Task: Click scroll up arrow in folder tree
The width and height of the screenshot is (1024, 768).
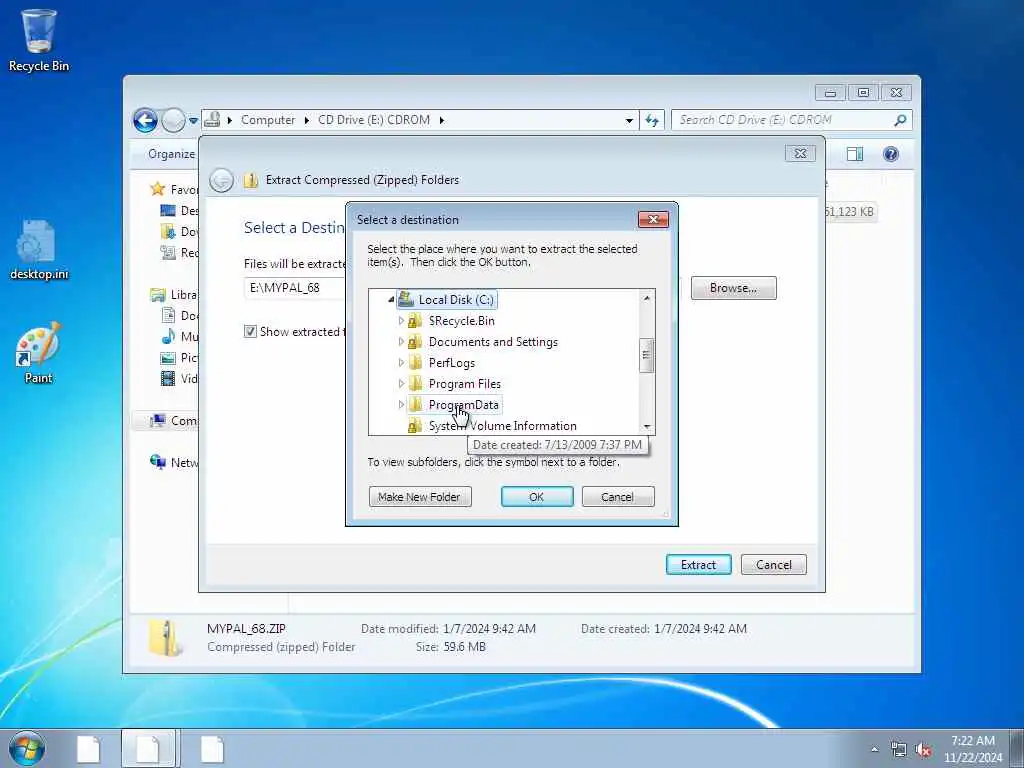Action: pyautogui.click(x=647, y=298)
